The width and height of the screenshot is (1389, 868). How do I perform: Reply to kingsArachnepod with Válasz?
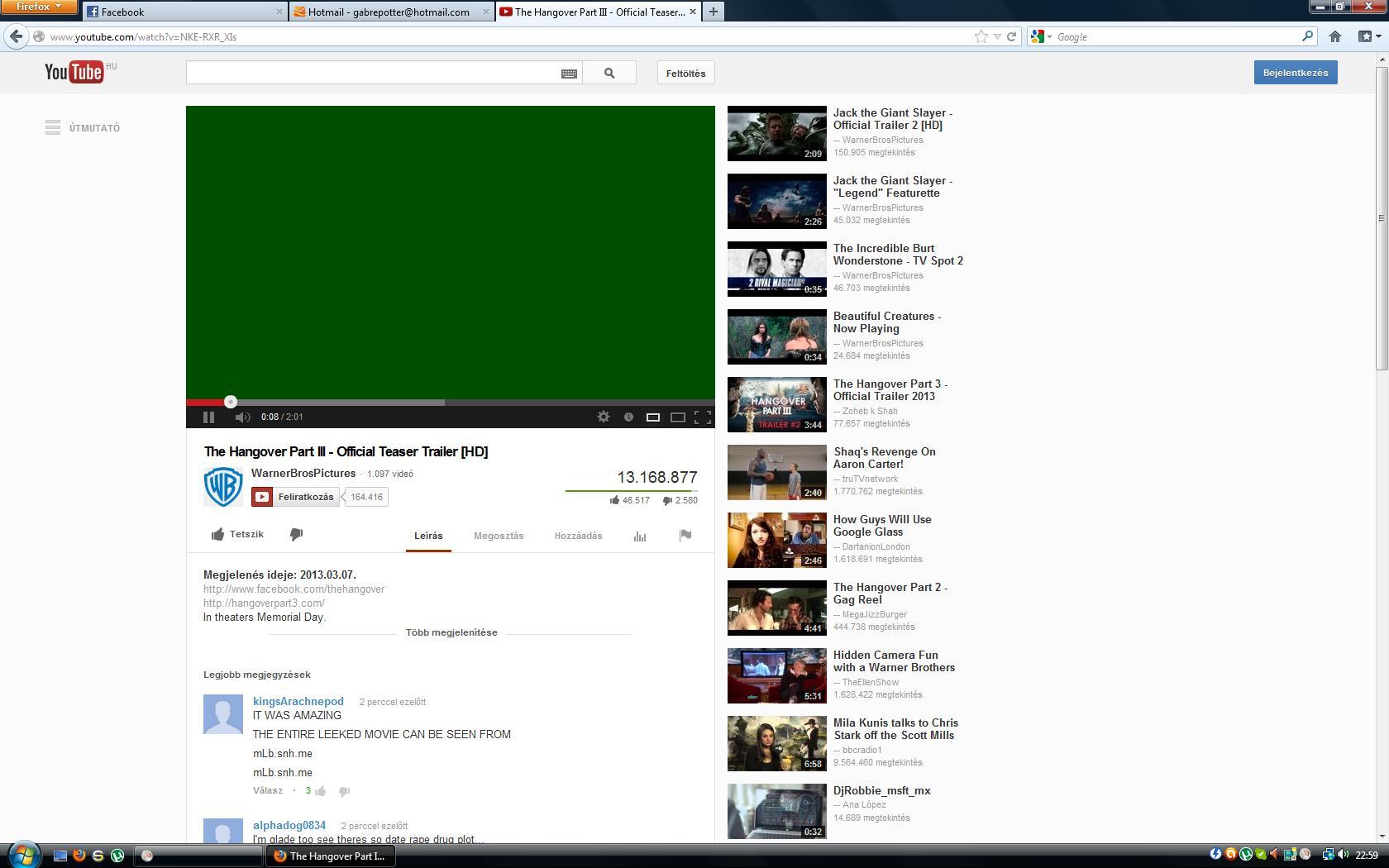click(x=268, y=790)
